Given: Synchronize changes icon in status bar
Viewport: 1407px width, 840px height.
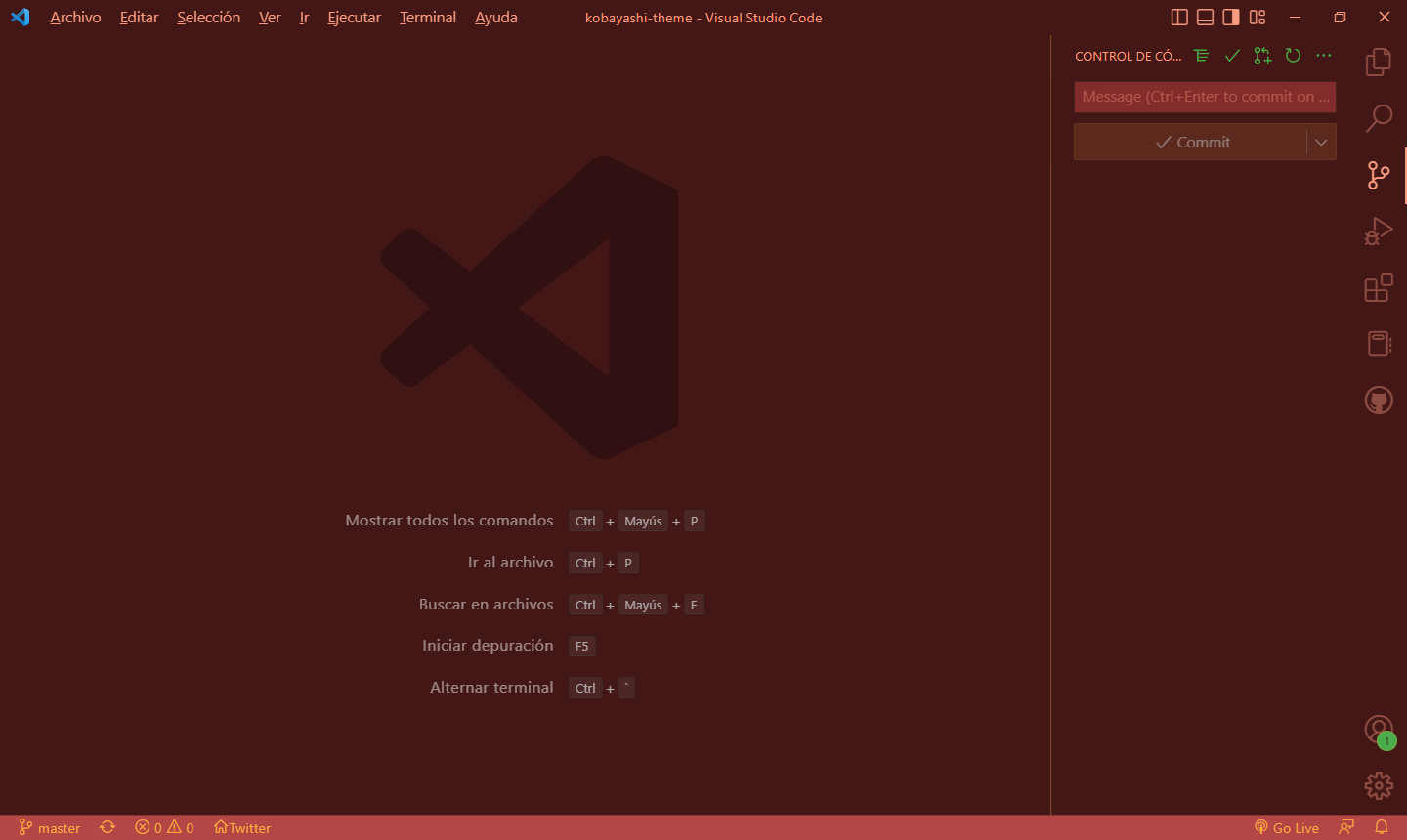Looking at the screenshot, I should pos(107,827).
